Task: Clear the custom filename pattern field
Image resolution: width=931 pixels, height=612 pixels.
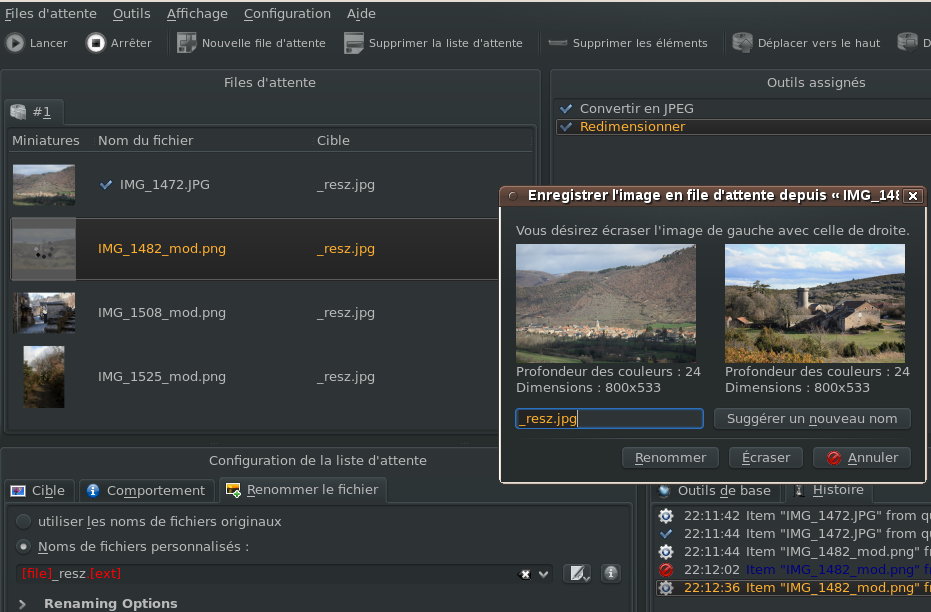Action: [524, 574]
